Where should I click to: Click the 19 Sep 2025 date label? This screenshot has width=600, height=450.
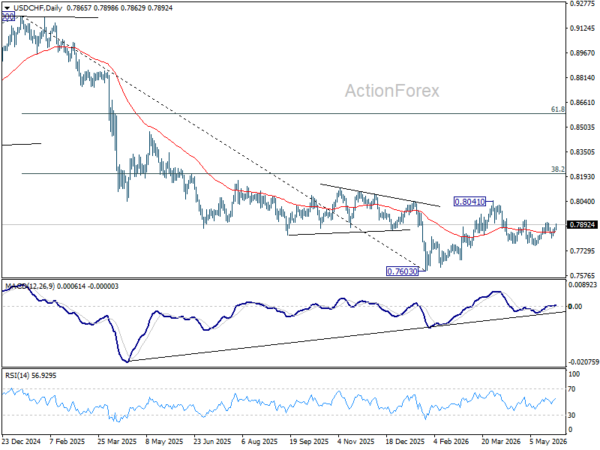308,442
